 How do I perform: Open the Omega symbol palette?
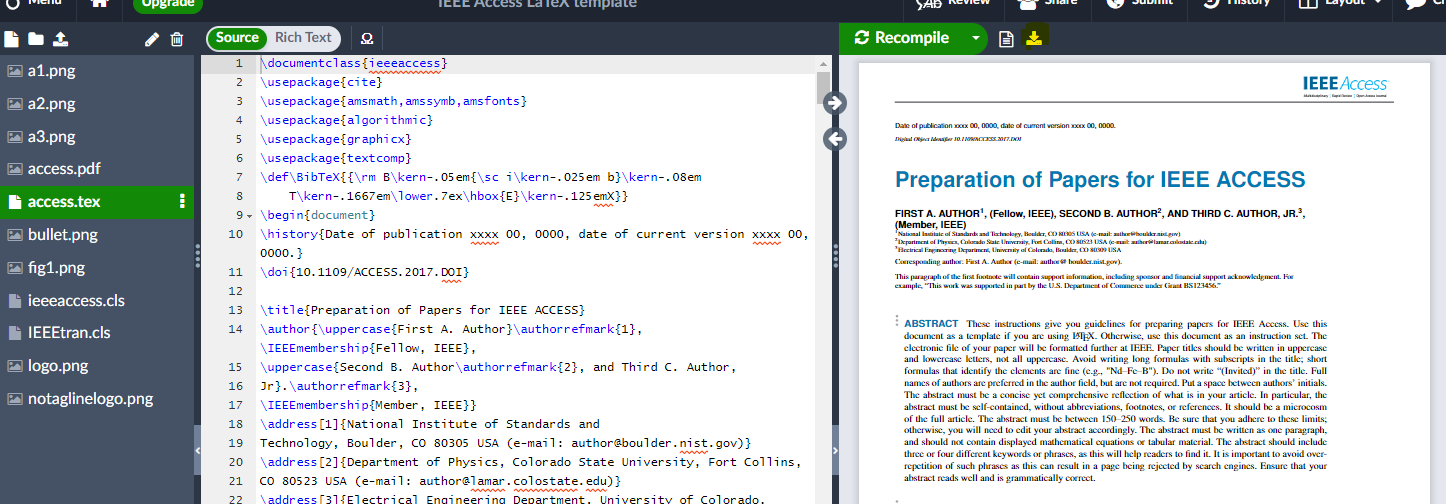point(366,39)
